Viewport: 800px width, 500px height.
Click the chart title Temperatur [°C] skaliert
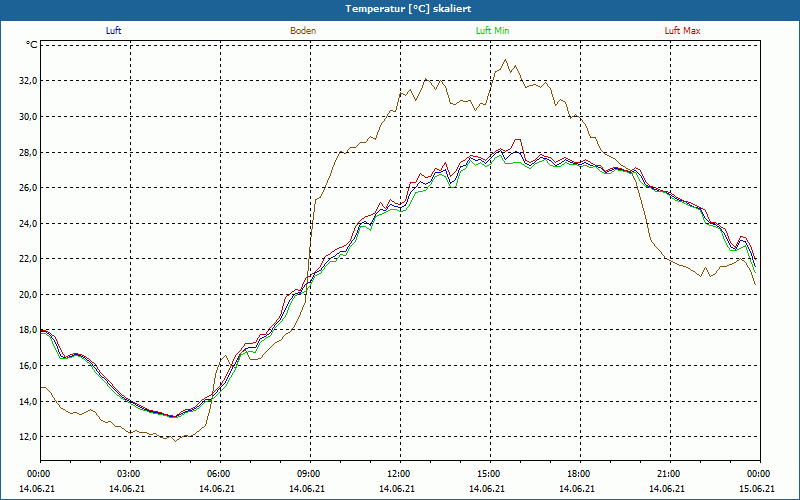(408, 9)
